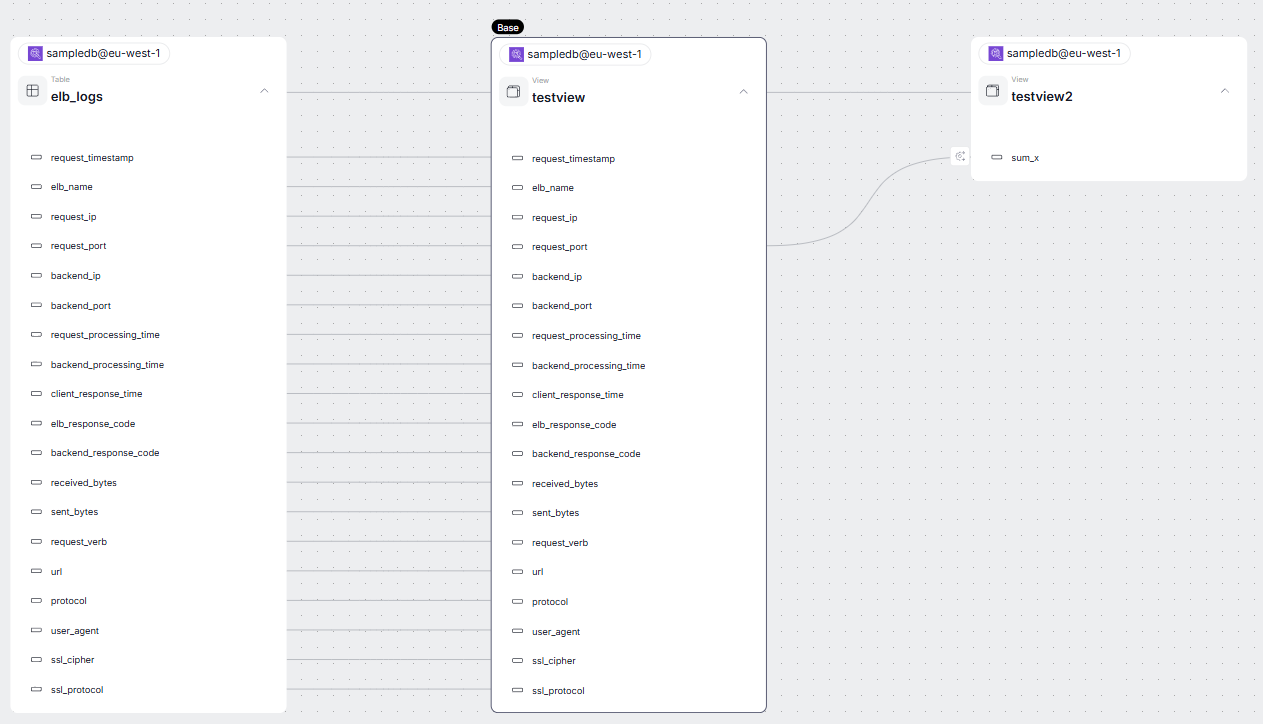1263x724 pixels.
Task: Collapse the testview column list
Action: pyautogui.click(x=743, y=92)
